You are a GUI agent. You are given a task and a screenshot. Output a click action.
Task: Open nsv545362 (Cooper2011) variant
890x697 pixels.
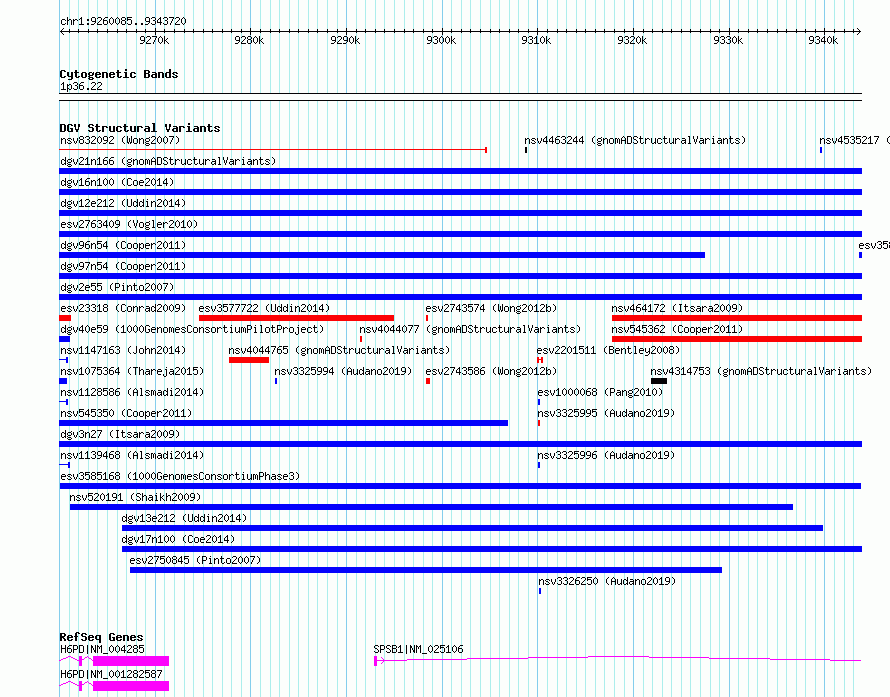677,329
